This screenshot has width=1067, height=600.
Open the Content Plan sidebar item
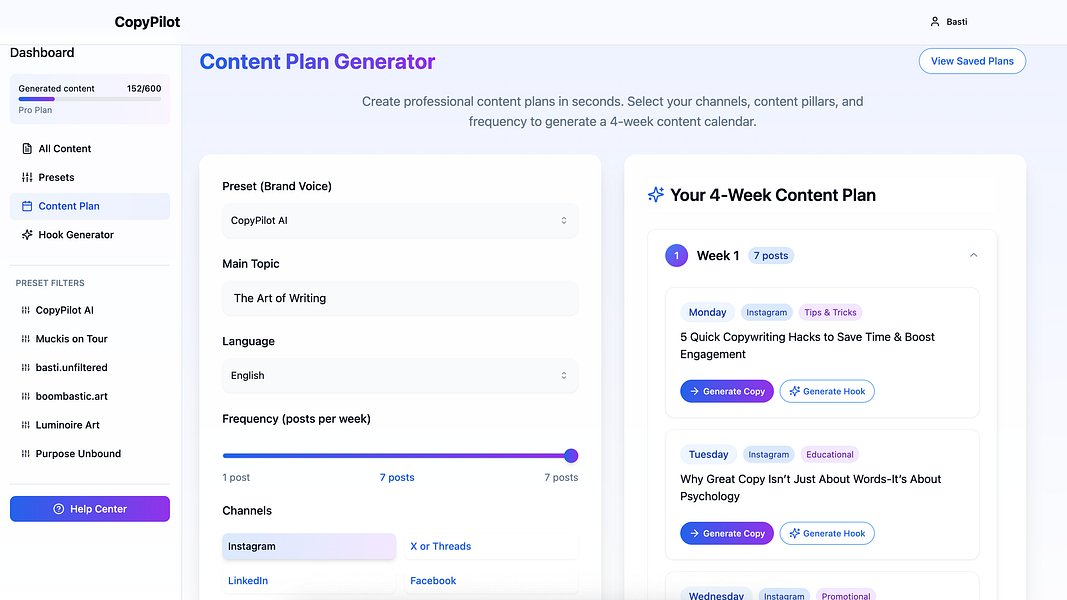90,206
